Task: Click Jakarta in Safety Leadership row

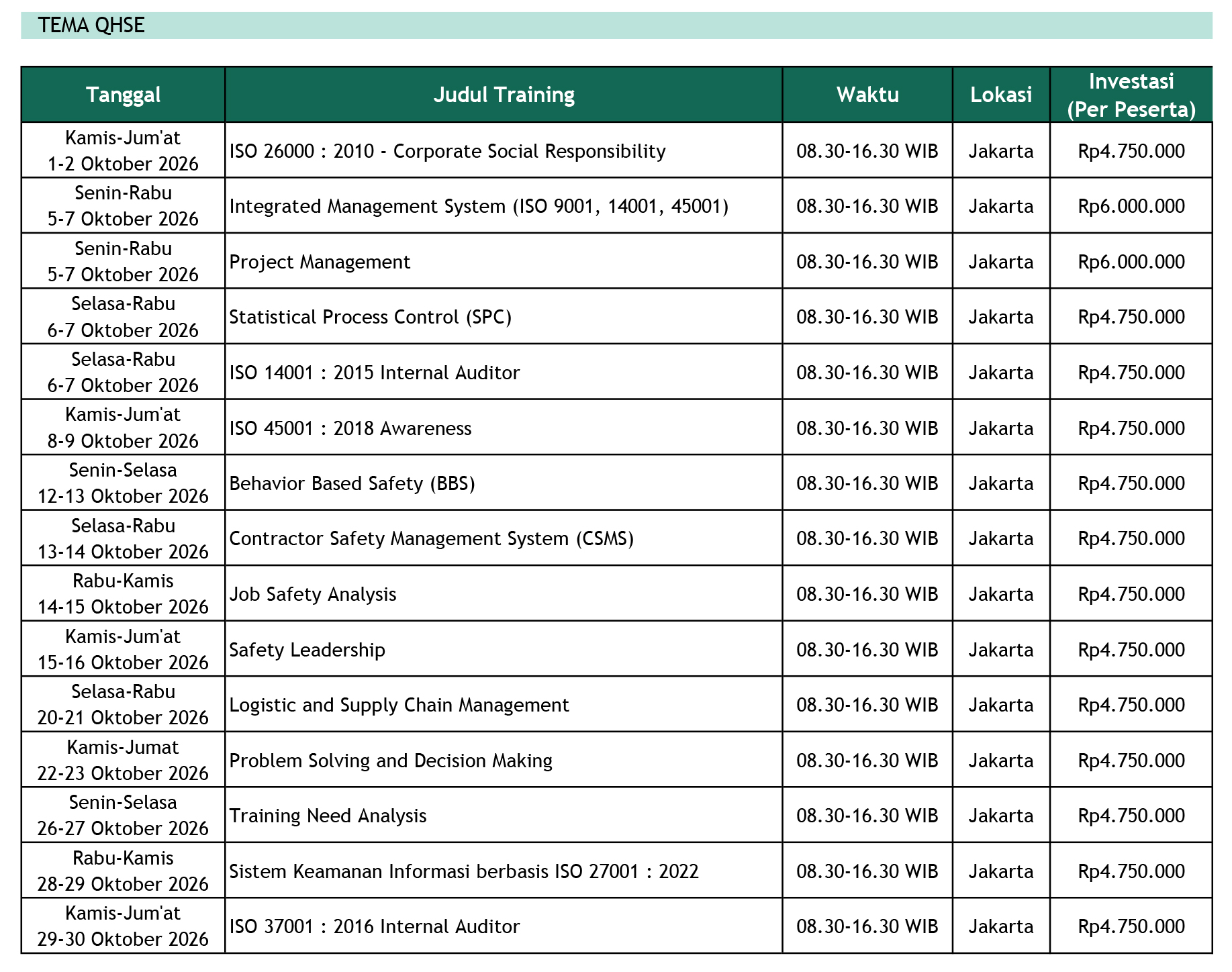Action: click(1001, 650)
